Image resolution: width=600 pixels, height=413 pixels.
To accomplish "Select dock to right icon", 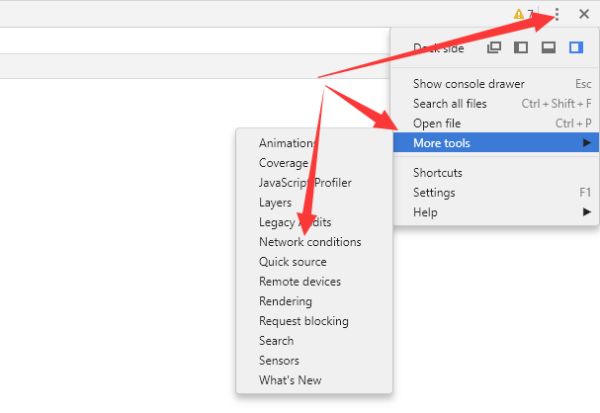I will (575, 47).
